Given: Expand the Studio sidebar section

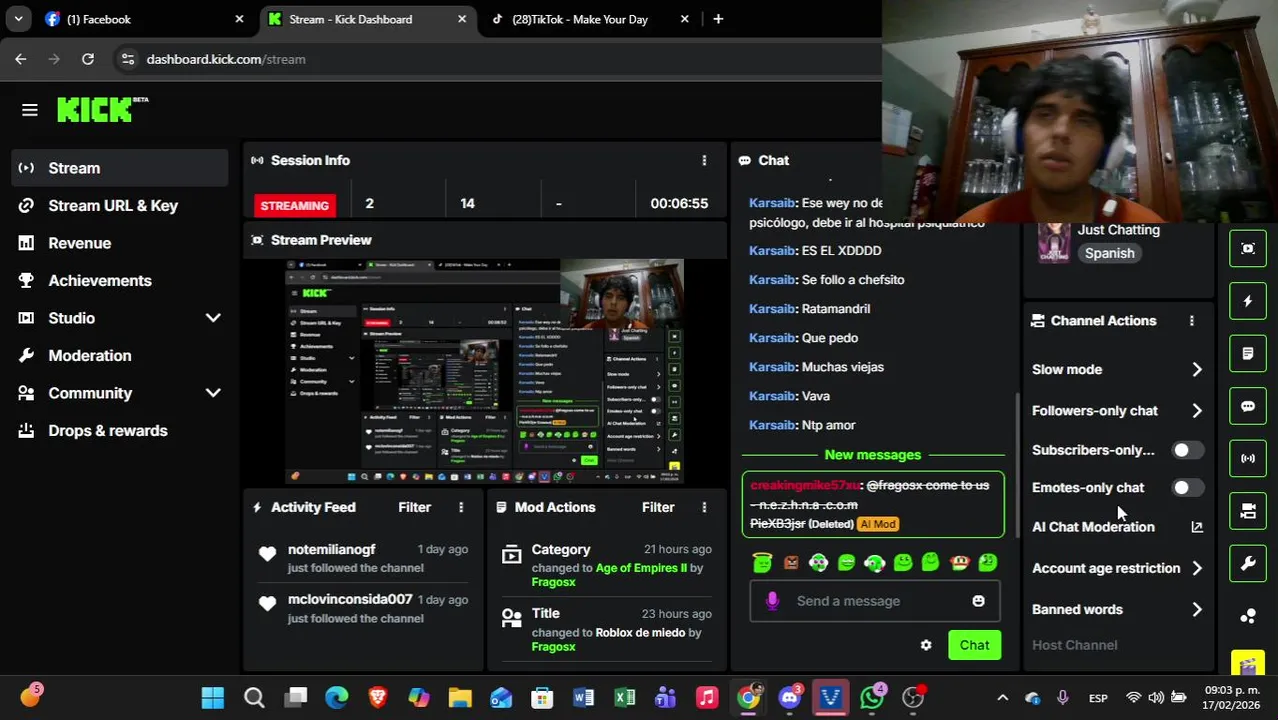Looking at the screenshot, I should (x=213, y=318).
